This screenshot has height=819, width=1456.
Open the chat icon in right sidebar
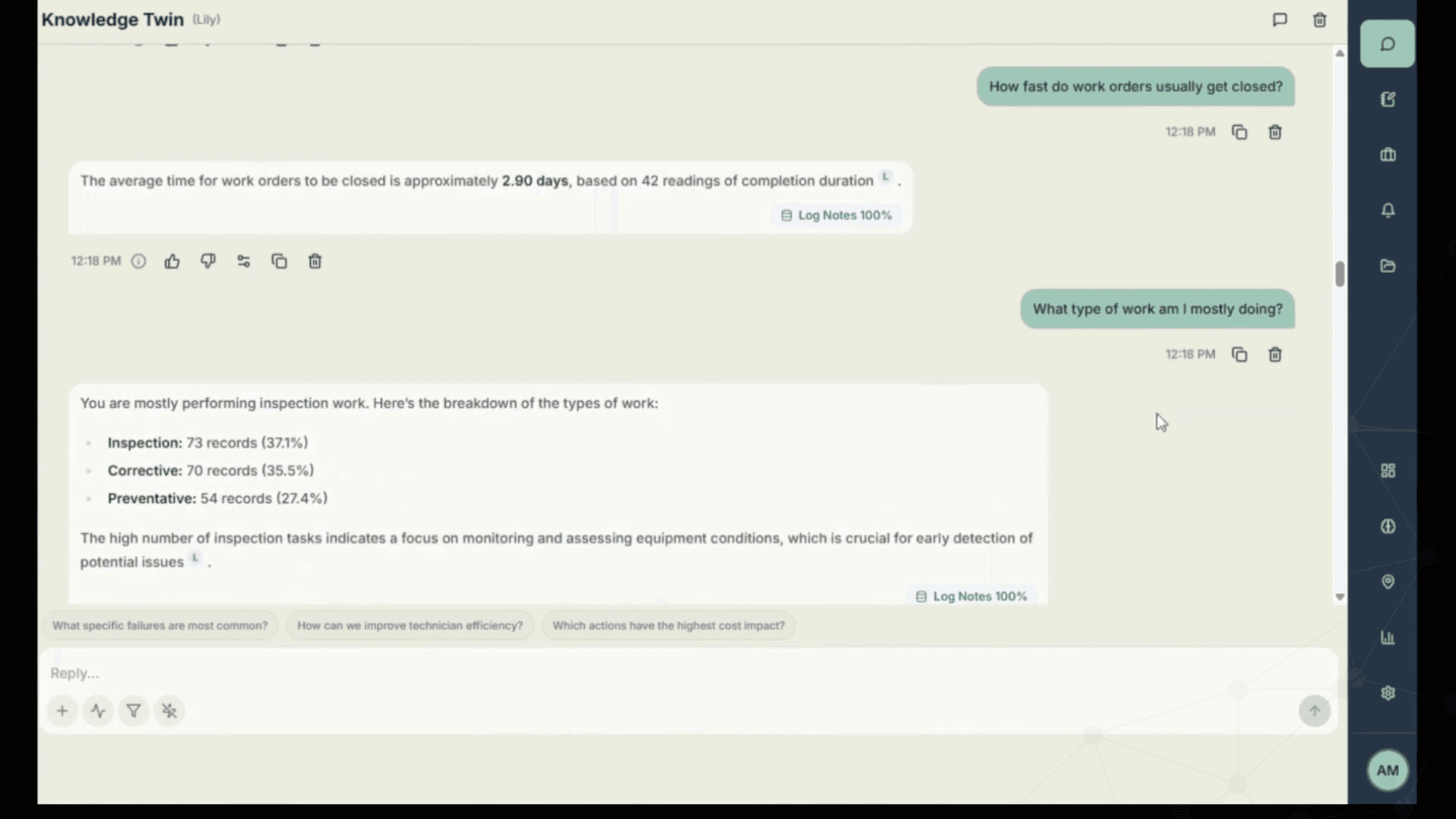pyautogui.click(x=1387, y=44)
